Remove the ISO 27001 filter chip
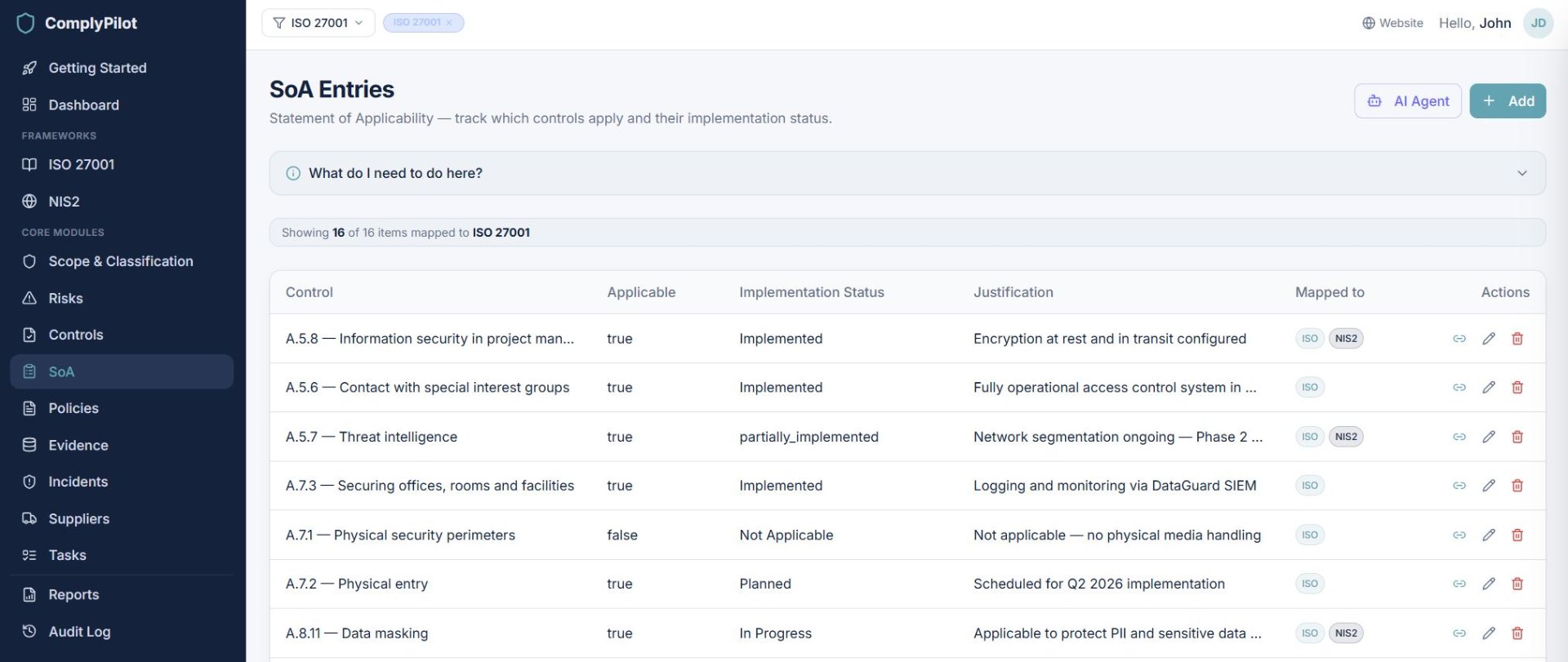Screen dimensions: 1568x662 point(449,23)
